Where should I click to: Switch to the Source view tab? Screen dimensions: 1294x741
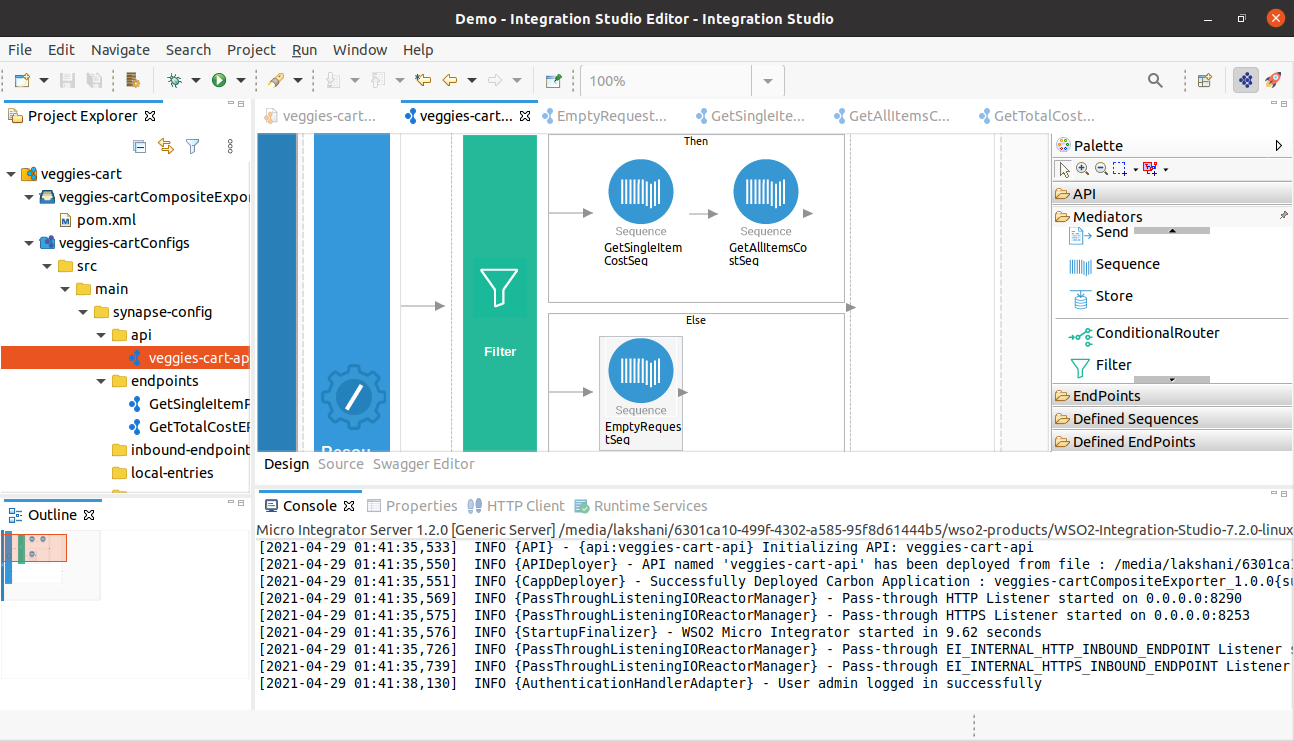tap(340, 464)
